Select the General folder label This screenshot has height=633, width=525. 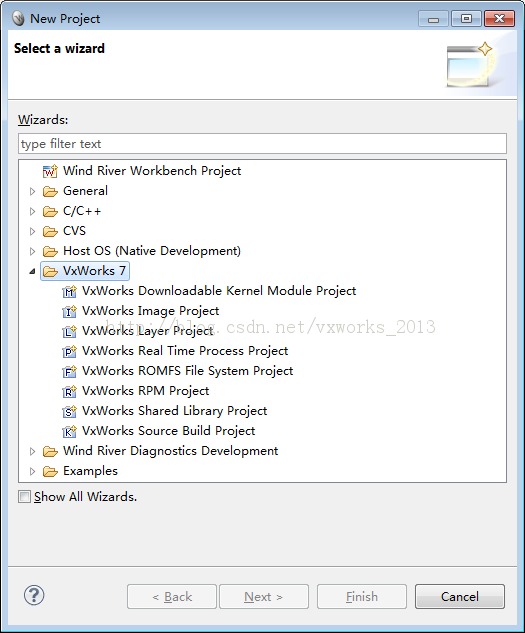coord(85,191)
